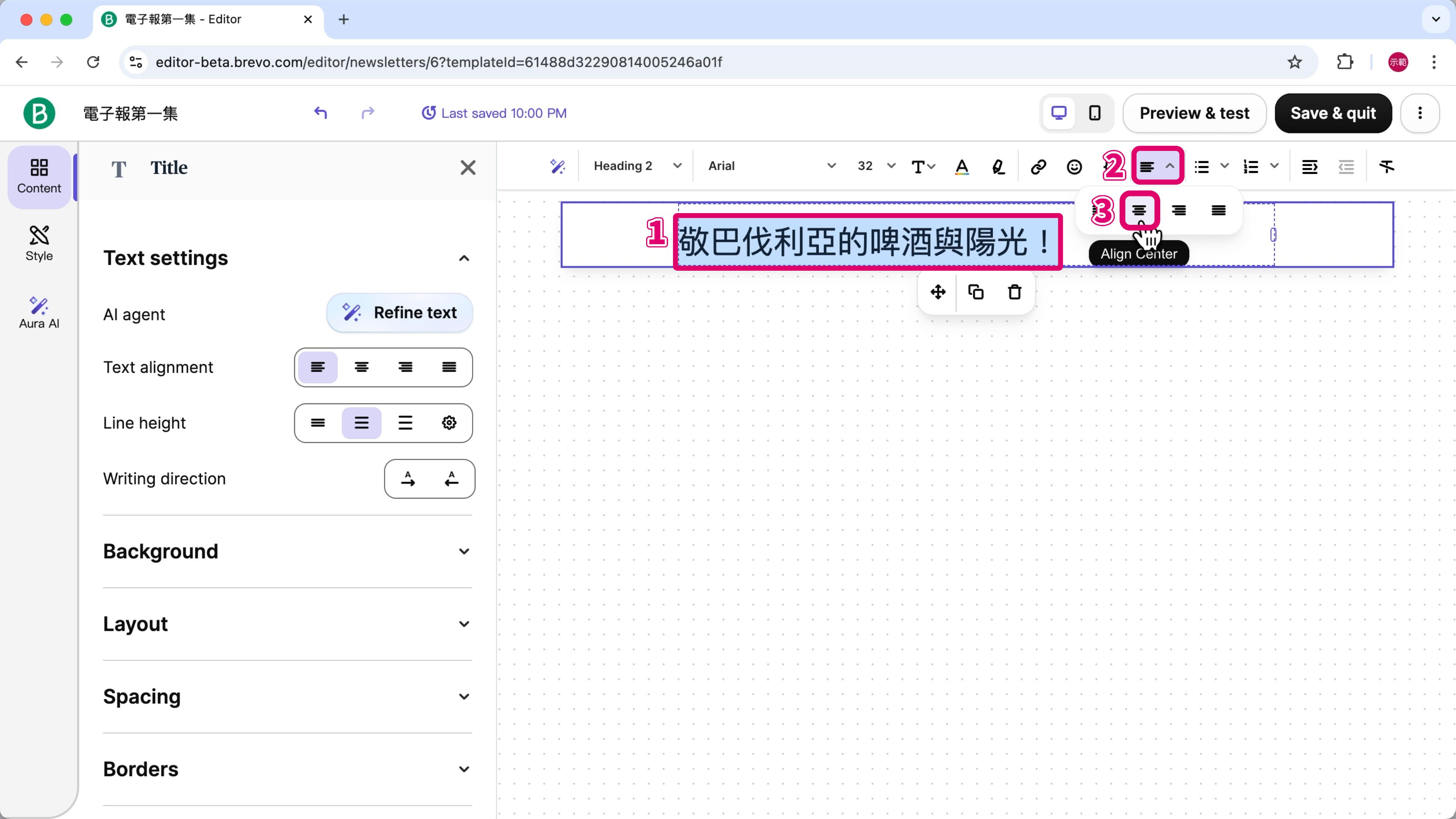Click the Save & quit button

(x=1333, y=113)
